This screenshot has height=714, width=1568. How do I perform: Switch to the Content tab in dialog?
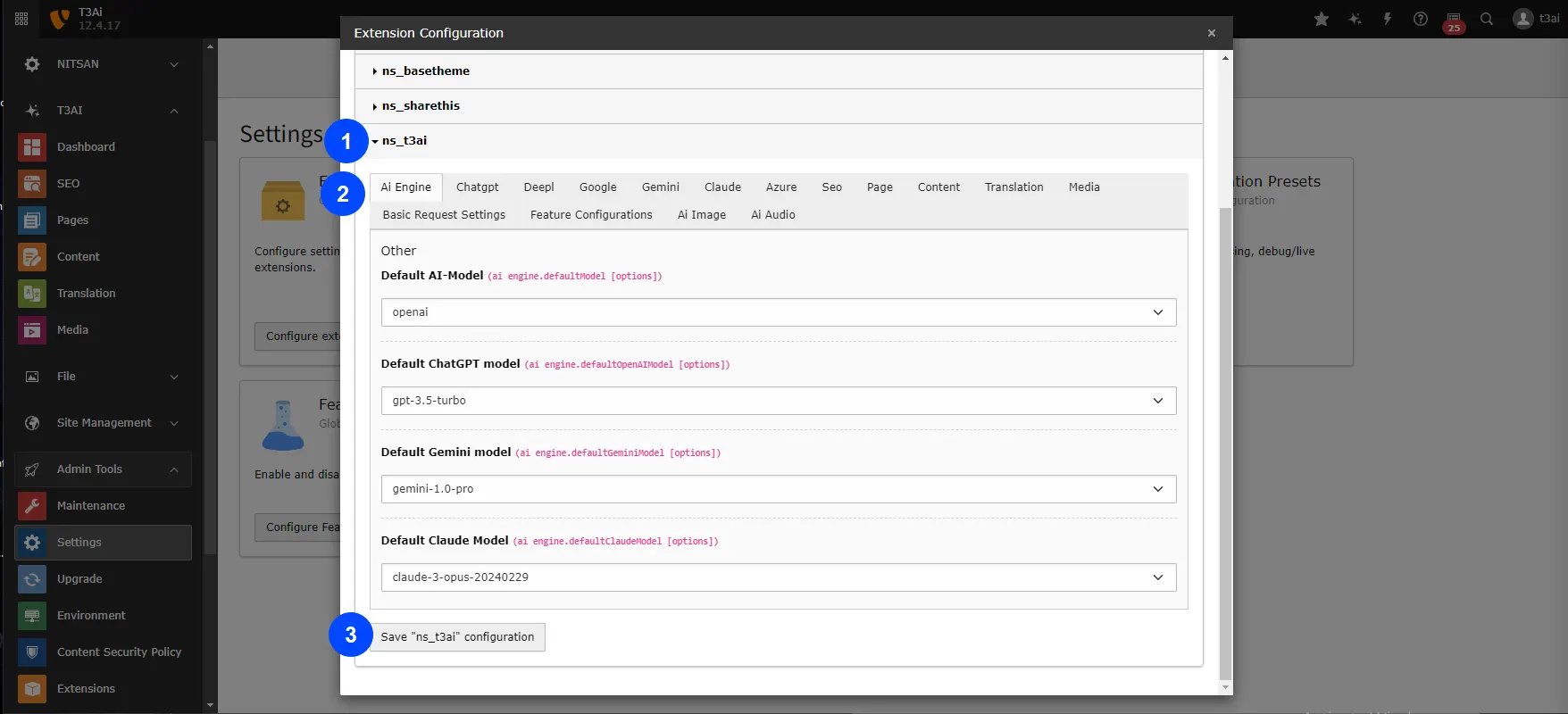click(938, 187)
